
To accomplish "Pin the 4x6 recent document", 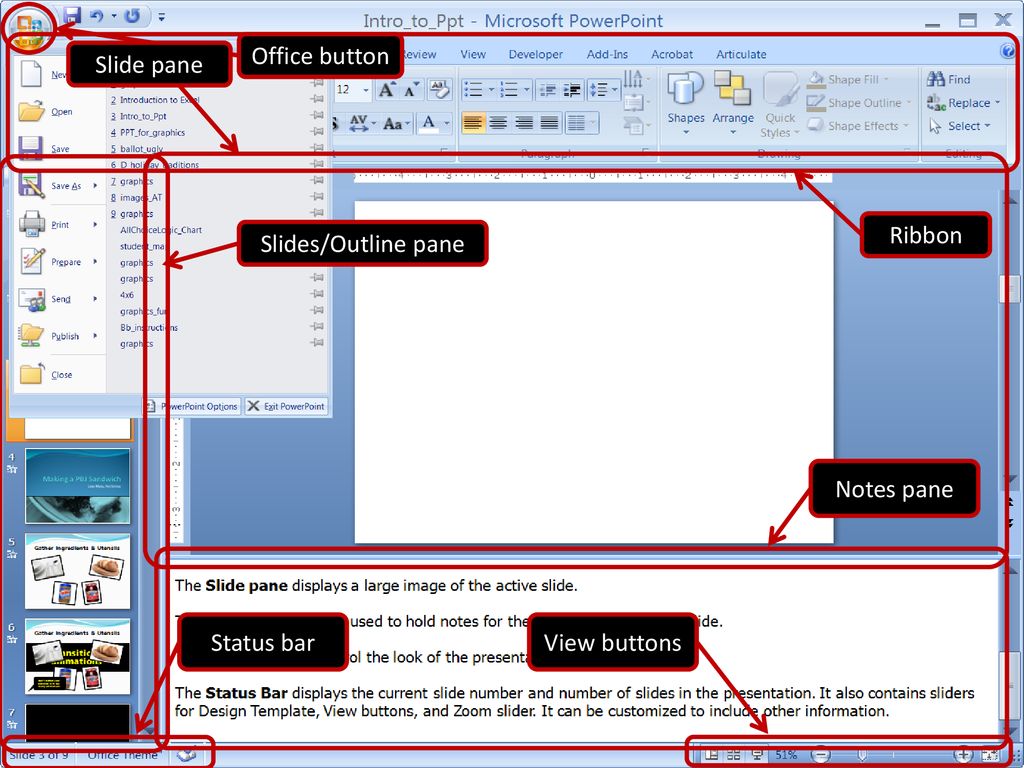I will click(317, 295).
